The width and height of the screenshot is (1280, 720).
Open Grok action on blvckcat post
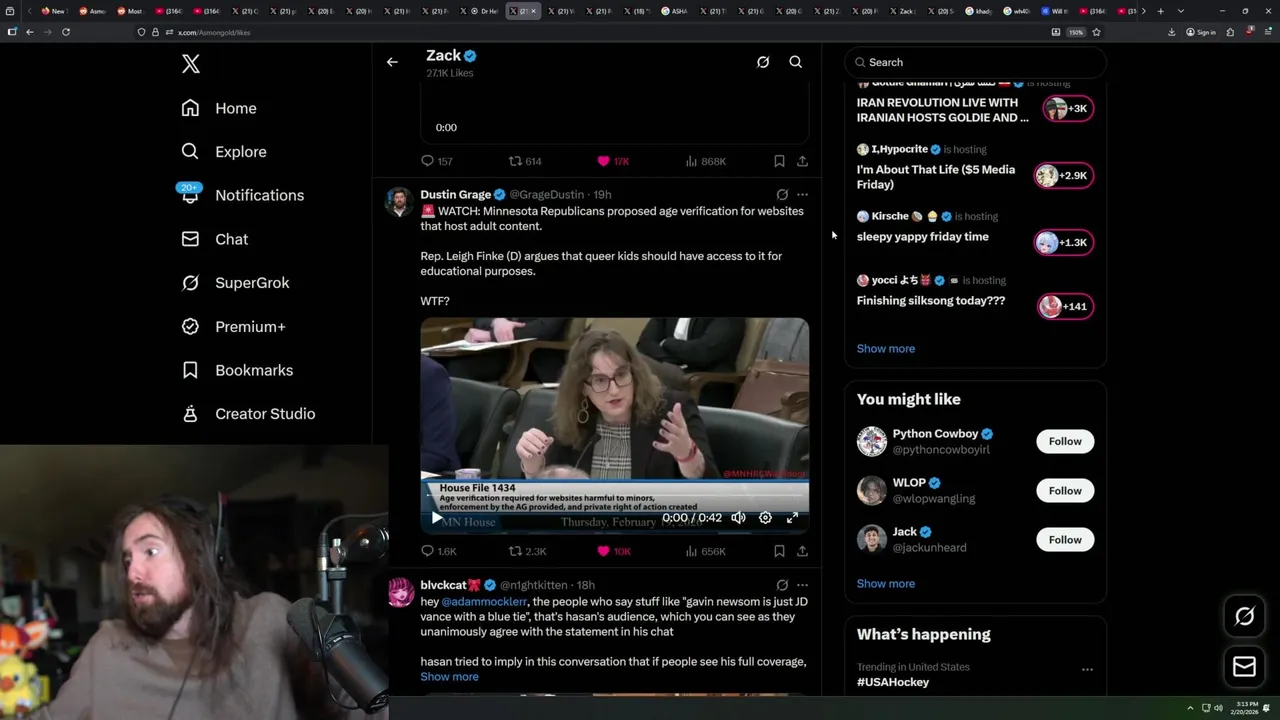[782, 585]
